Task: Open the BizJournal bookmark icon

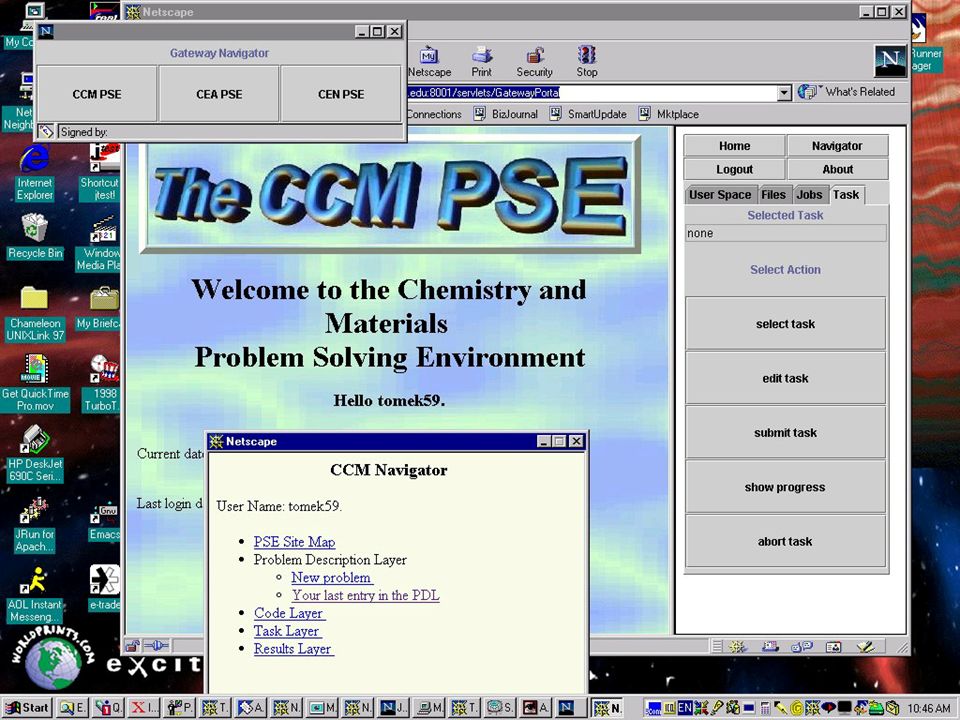Action: 479,113
